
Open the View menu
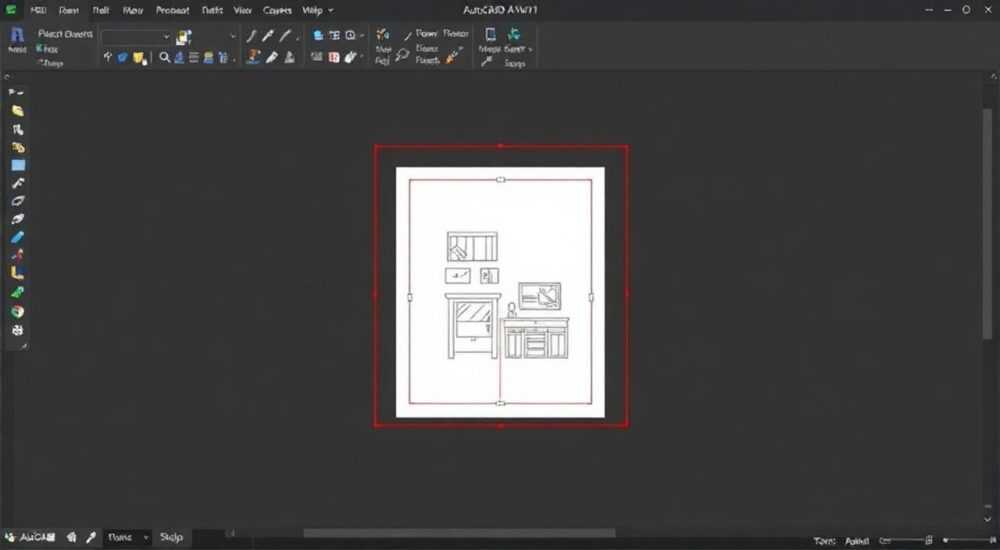(x=242, y=10)
